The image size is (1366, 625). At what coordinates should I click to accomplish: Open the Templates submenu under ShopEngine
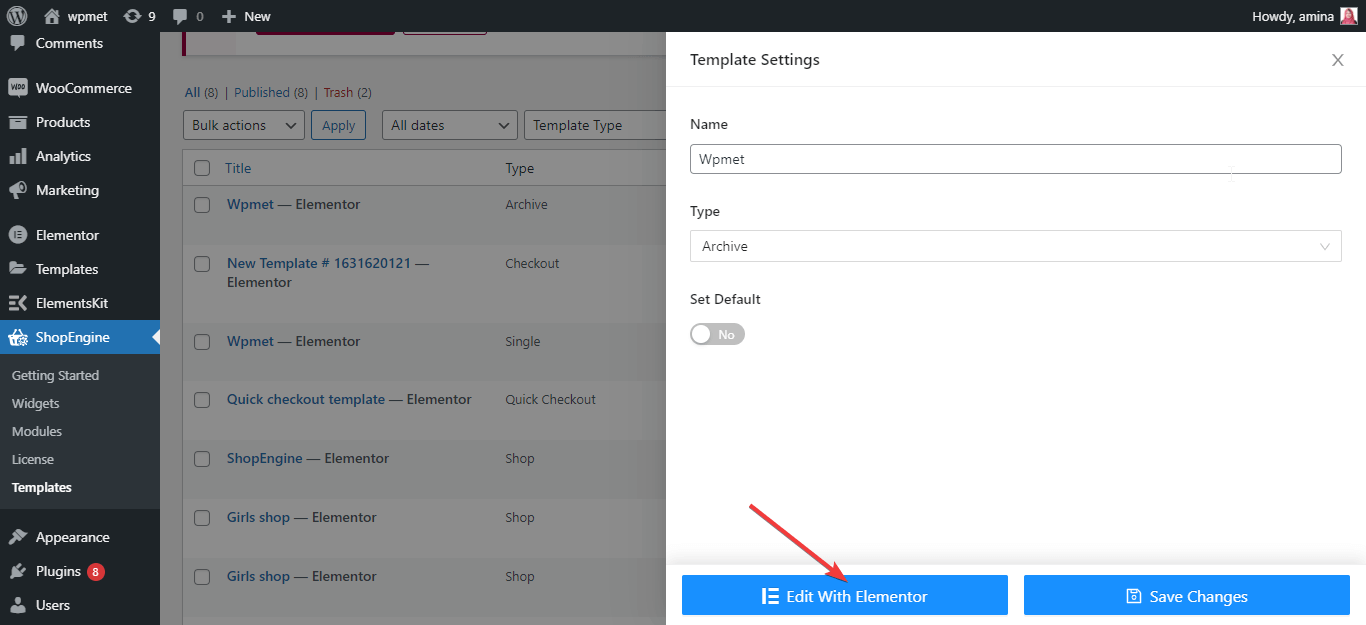coord(42,487)
